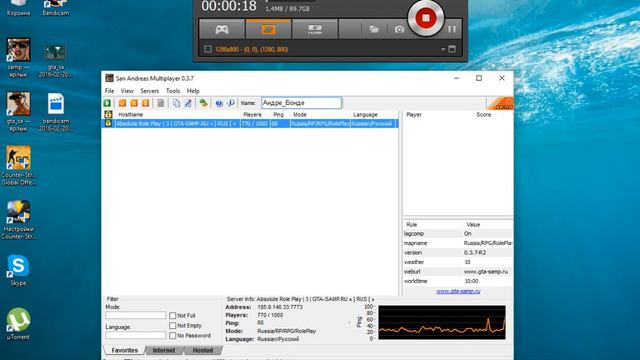Click the copy server info icon

coord(176,103)
